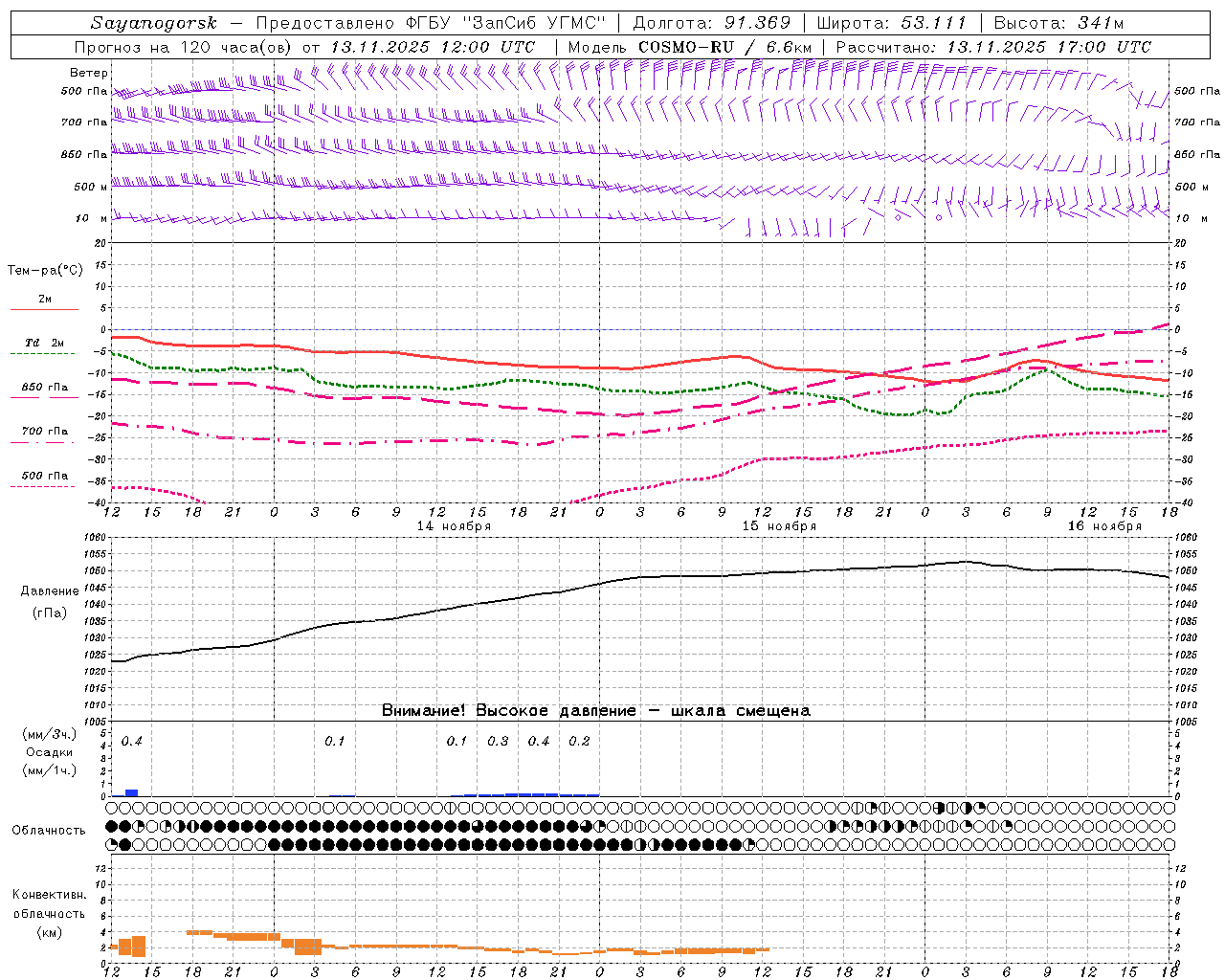Viewport: 1225px width, 980px height.
Task: Click the Осадки panel label
Action: (49, 752)
